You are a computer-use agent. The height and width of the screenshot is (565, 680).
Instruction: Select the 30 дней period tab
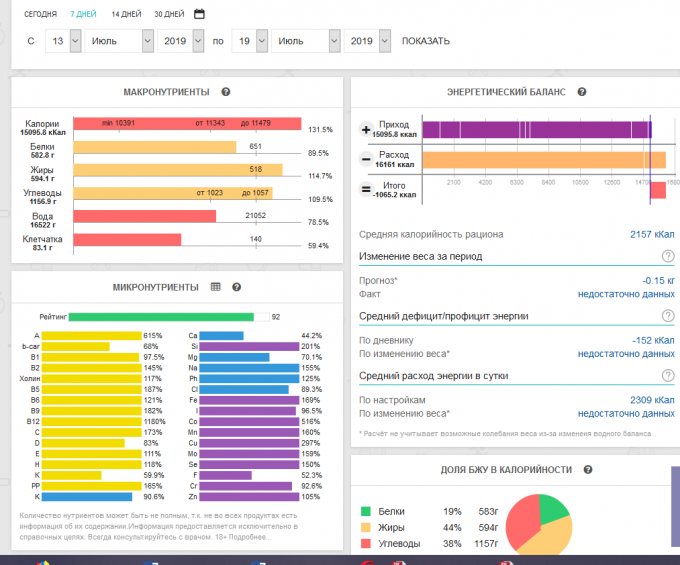pos(169,14)
